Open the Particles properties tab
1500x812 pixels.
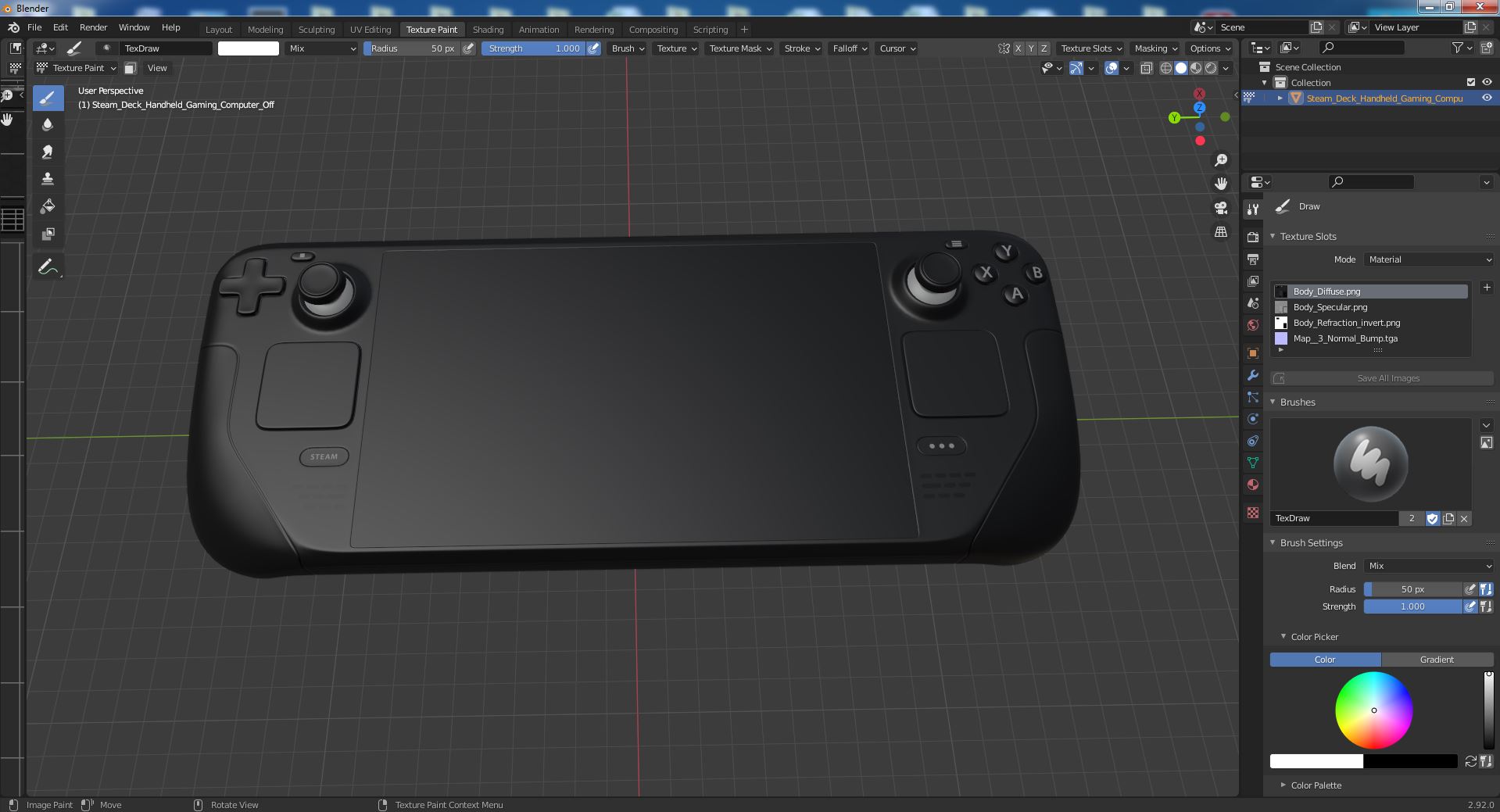click(1253, 397)
